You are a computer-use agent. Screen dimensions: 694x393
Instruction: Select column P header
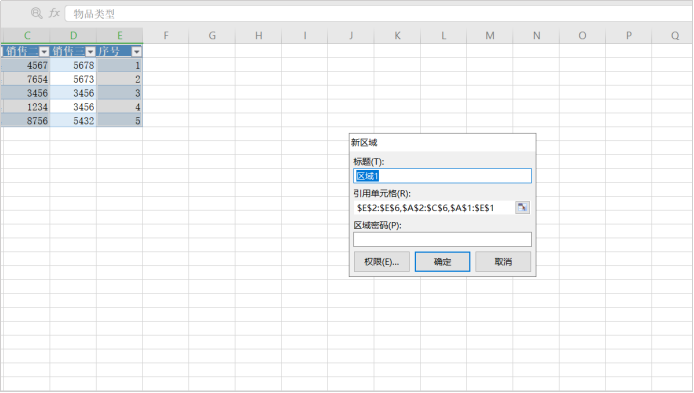click(629, 35)
